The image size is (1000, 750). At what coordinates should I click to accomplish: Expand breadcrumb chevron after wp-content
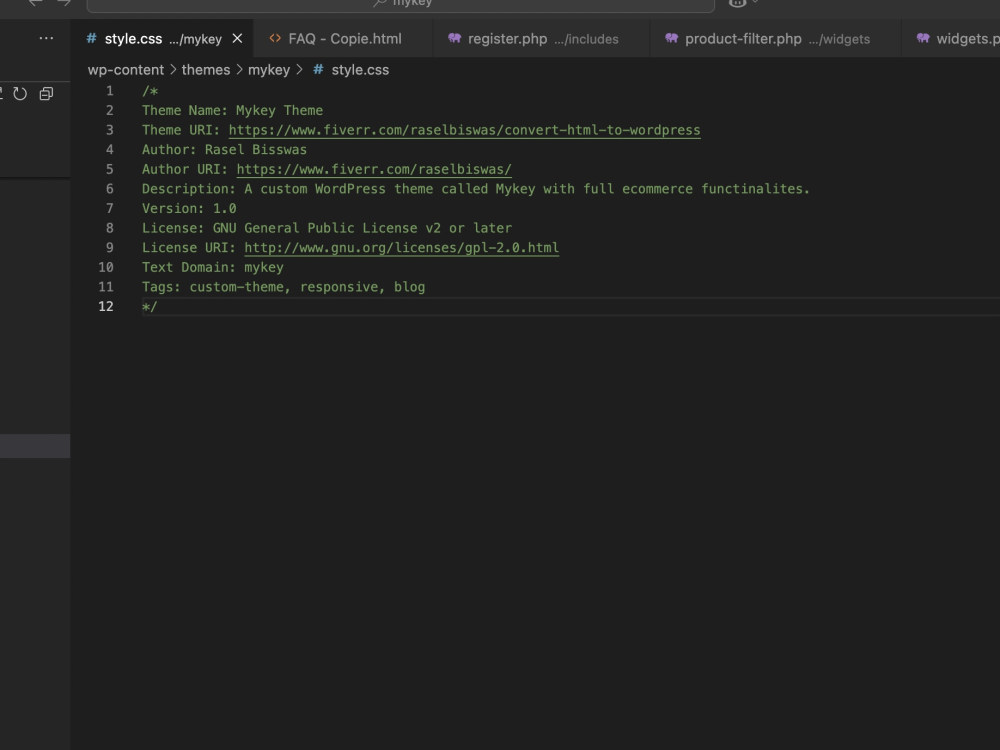pos(173,70)
